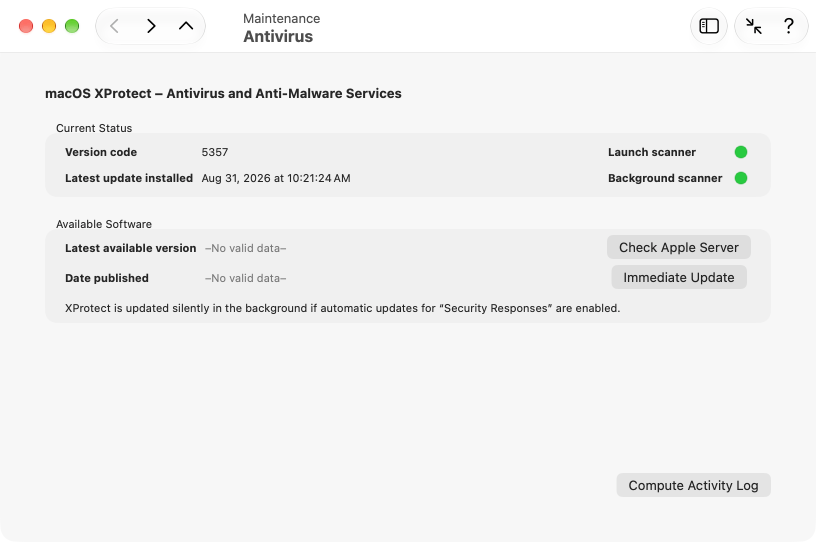This screenshot has height=542, width=816.
Task: Click the Date published label
Action: coord(107,278)
